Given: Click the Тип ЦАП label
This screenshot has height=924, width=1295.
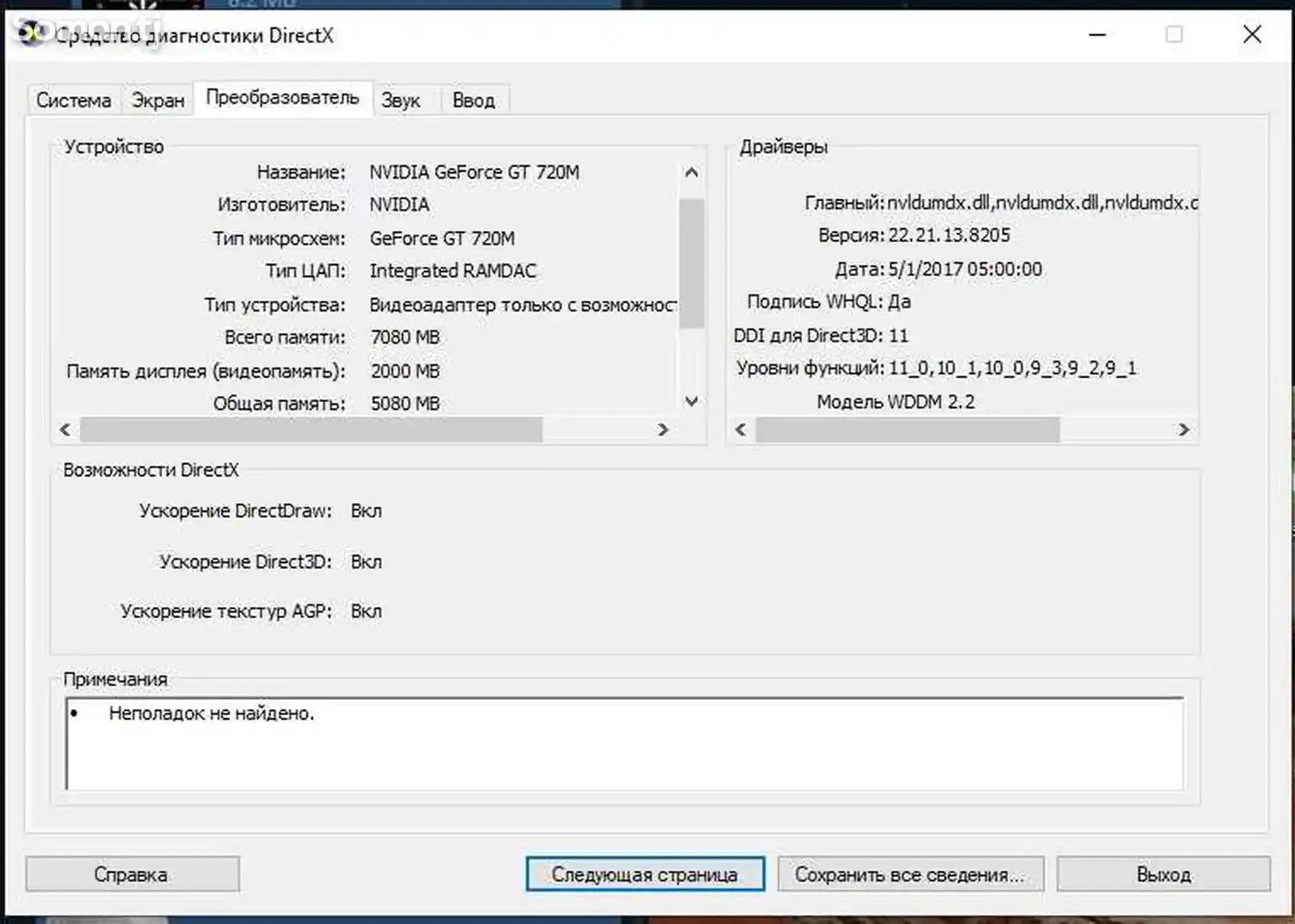Looking at the screenshot, I should pyautogui.click(x=305, y=271).
